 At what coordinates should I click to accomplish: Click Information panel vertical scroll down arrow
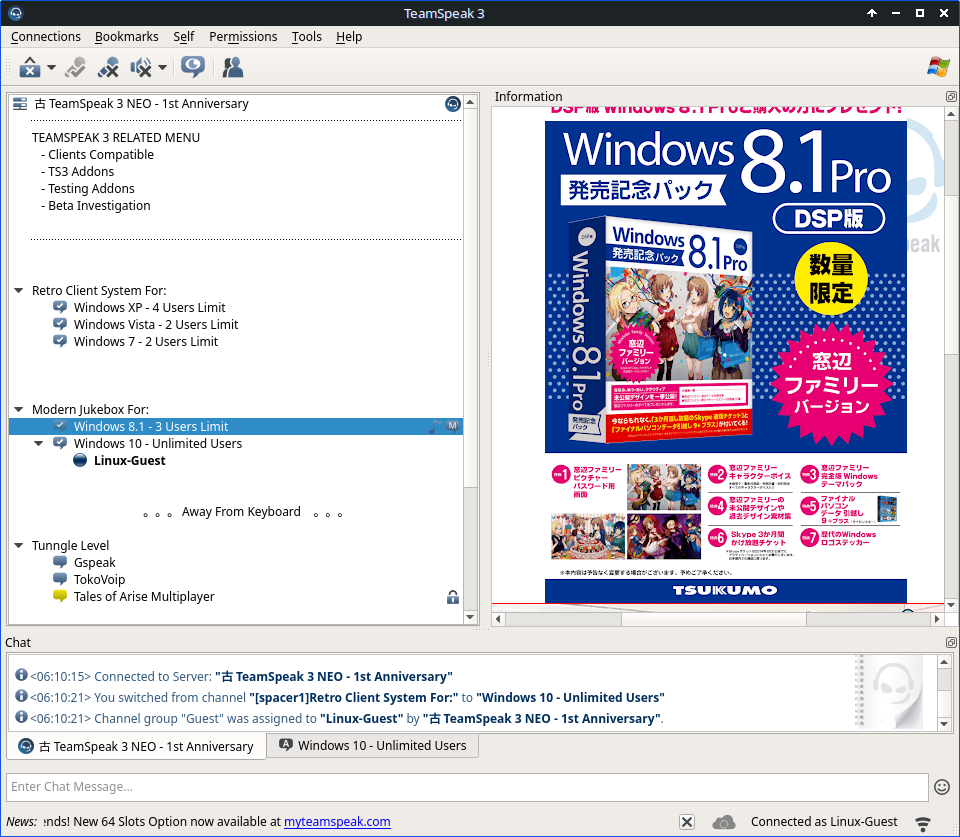point(951,605)
